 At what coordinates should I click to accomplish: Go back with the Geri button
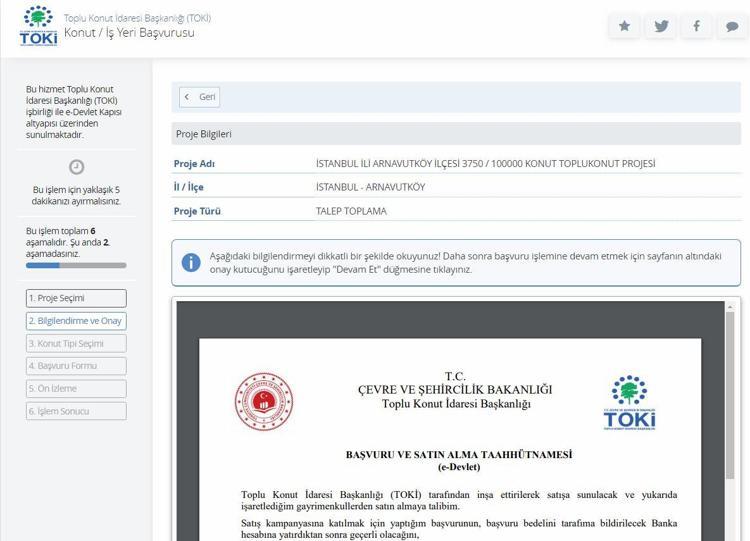coord(200,97)
